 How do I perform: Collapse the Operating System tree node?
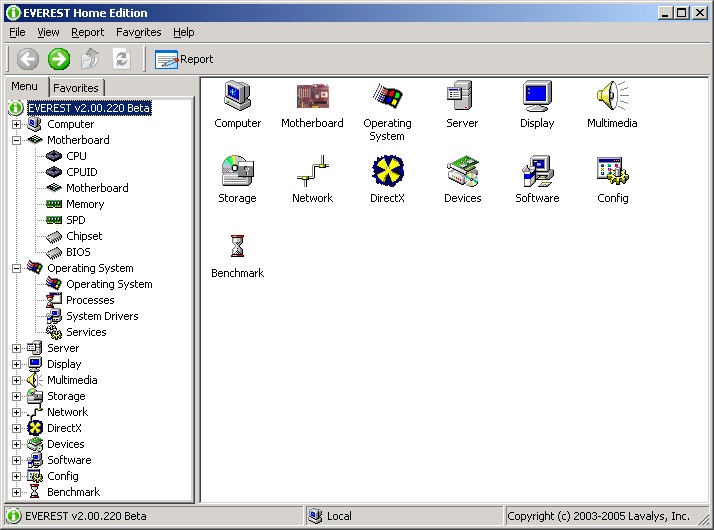click(16, 268)
